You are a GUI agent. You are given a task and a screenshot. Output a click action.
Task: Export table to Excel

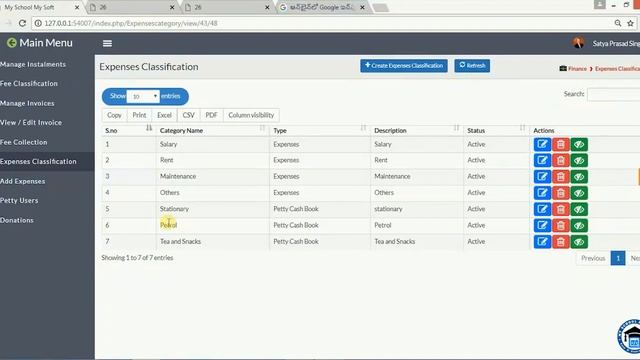pyautogui.click(x=164, y=115)
